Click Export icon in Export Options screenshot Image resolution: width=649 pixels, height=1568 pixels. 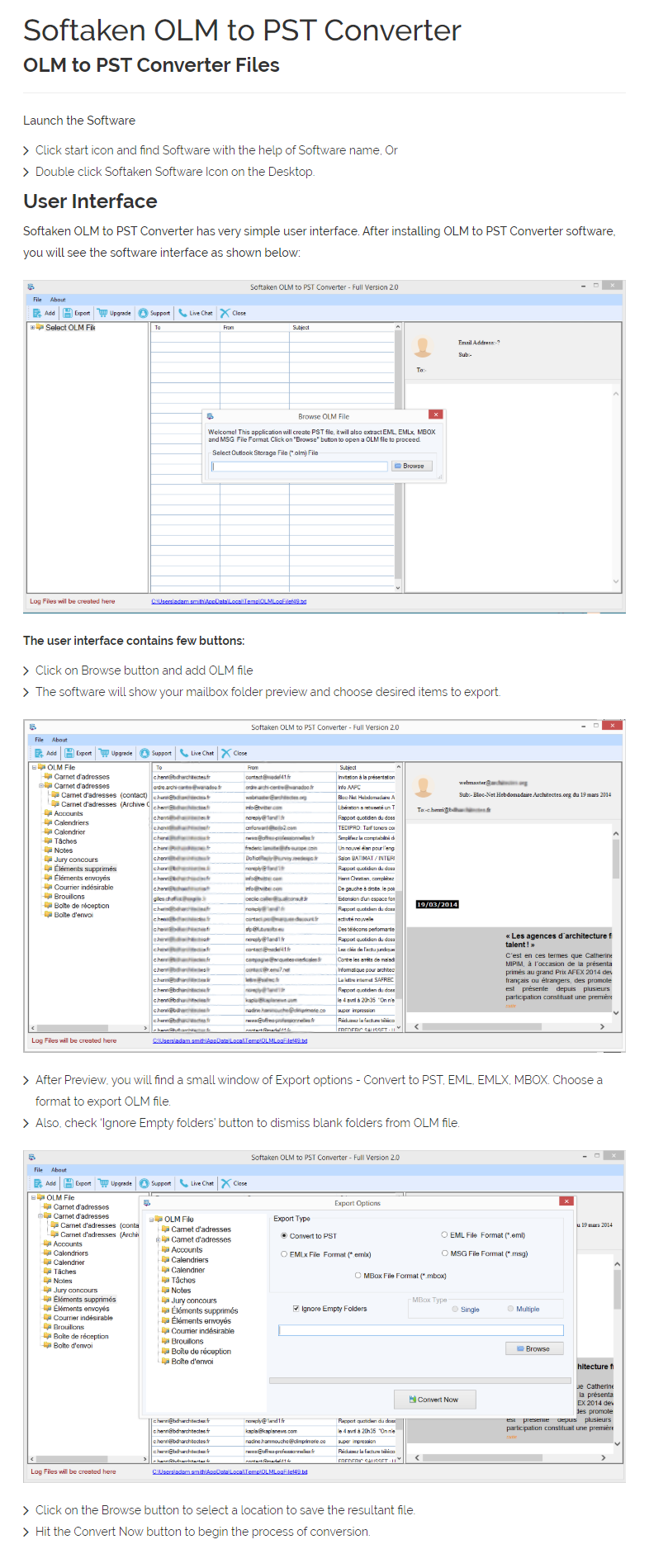[69, 1183]
